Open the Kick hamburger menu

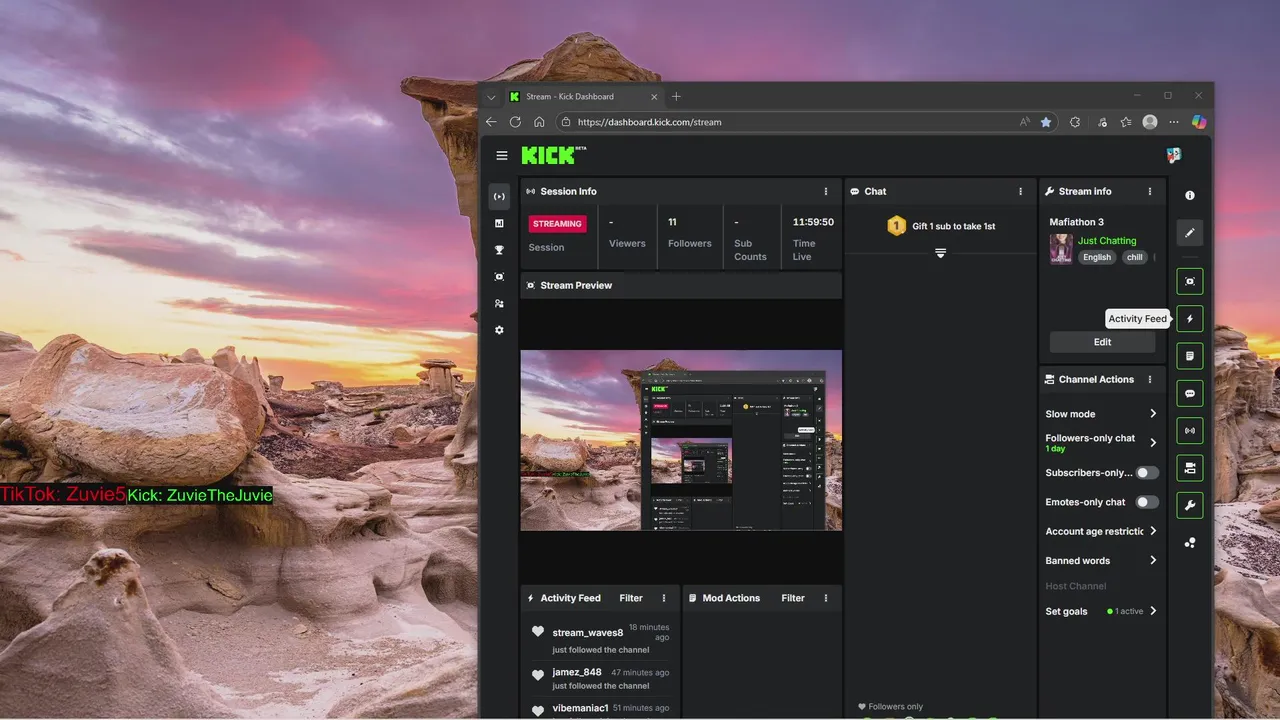point(502,156)
